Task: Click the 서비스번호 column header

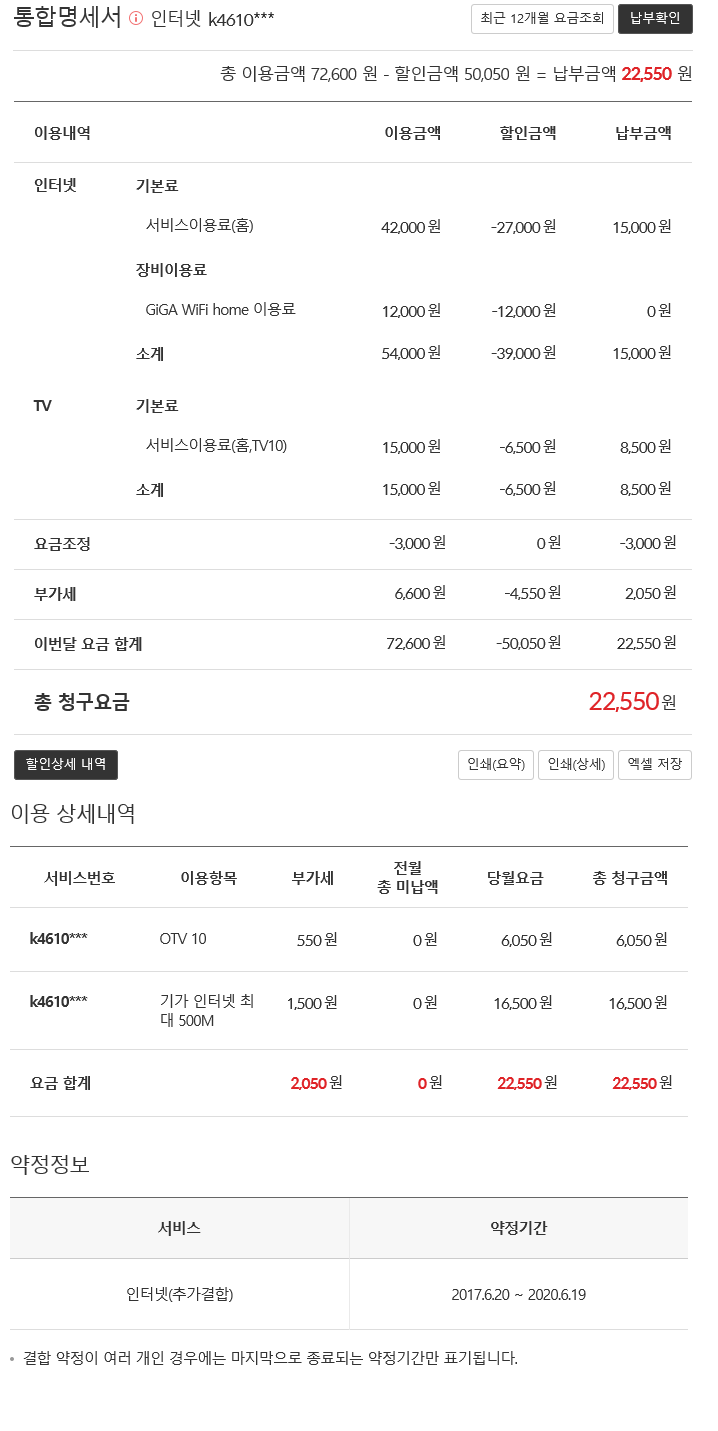Action: pos(80,878)
